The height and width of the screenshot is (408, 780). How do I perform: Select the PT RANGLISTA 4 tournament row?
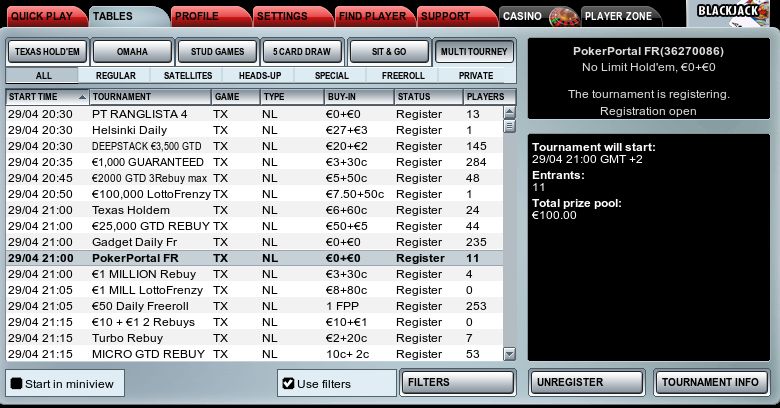click(x=254, y=114)
